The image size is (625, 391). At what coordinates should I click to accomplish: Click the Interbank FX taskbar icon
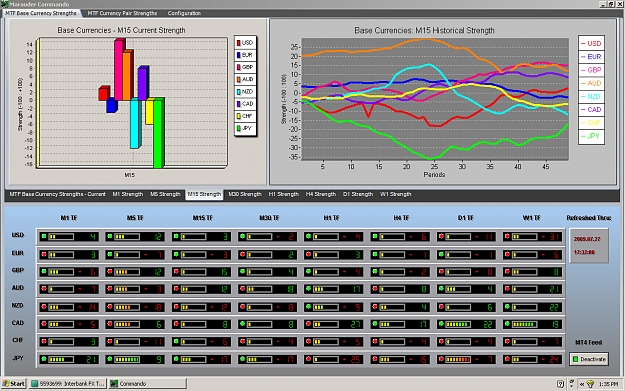(35, 384)
